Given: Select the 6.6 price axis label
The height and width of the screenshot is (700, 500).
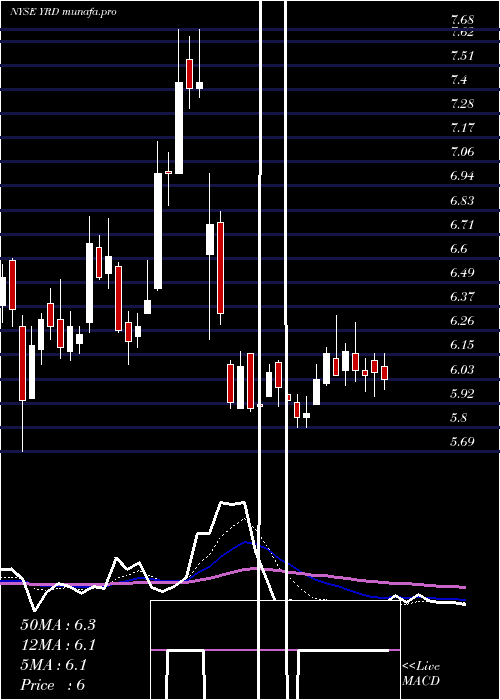Looking at the screenshot, I should point(459,249).
